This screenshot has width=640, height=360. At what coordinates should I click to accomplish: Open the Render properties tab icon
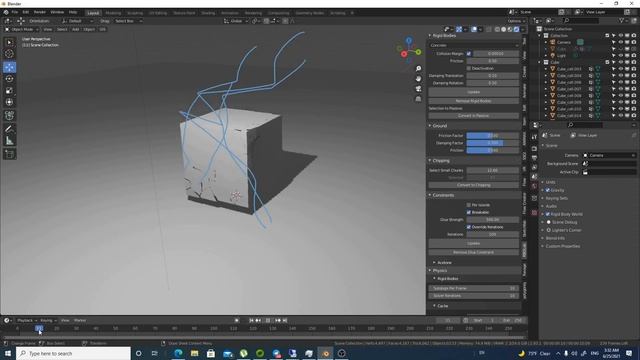534,149
